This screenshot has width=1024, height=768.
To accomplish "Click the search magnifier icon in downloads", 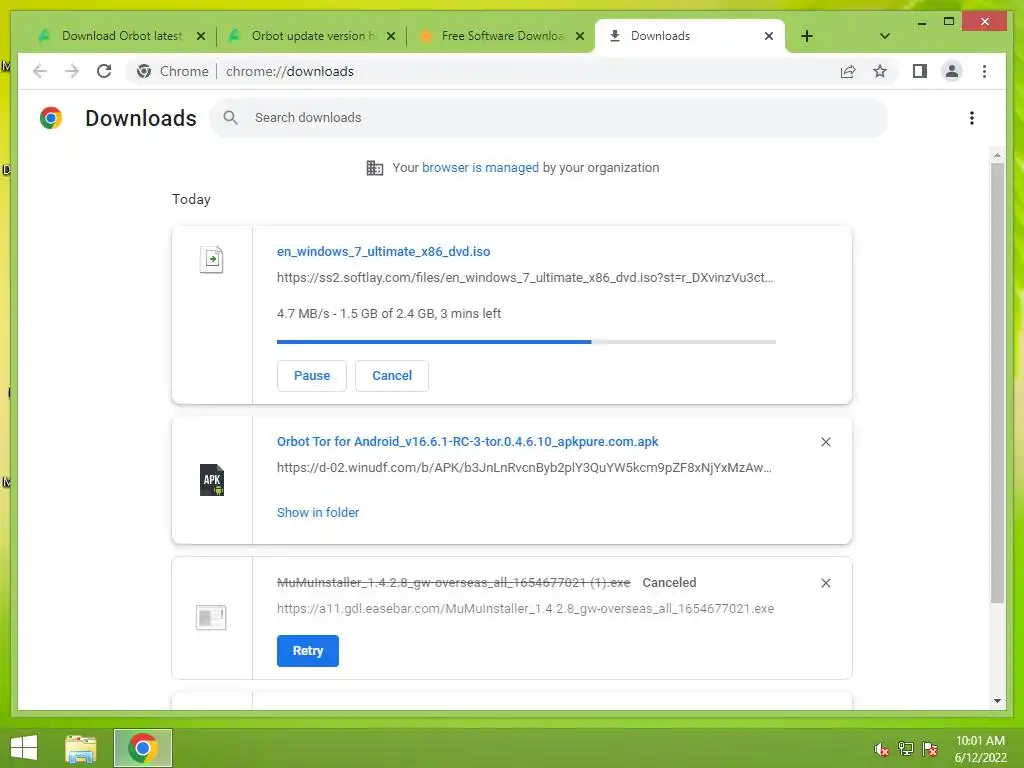I will click(231, 118).
